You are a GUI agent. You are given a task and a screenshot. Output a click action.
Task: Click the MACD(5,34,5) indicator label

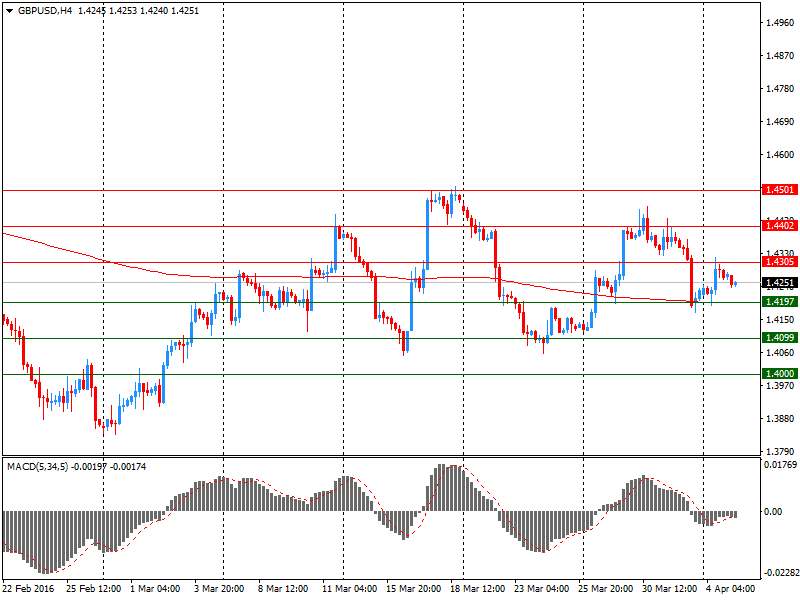tap(38, 466)
